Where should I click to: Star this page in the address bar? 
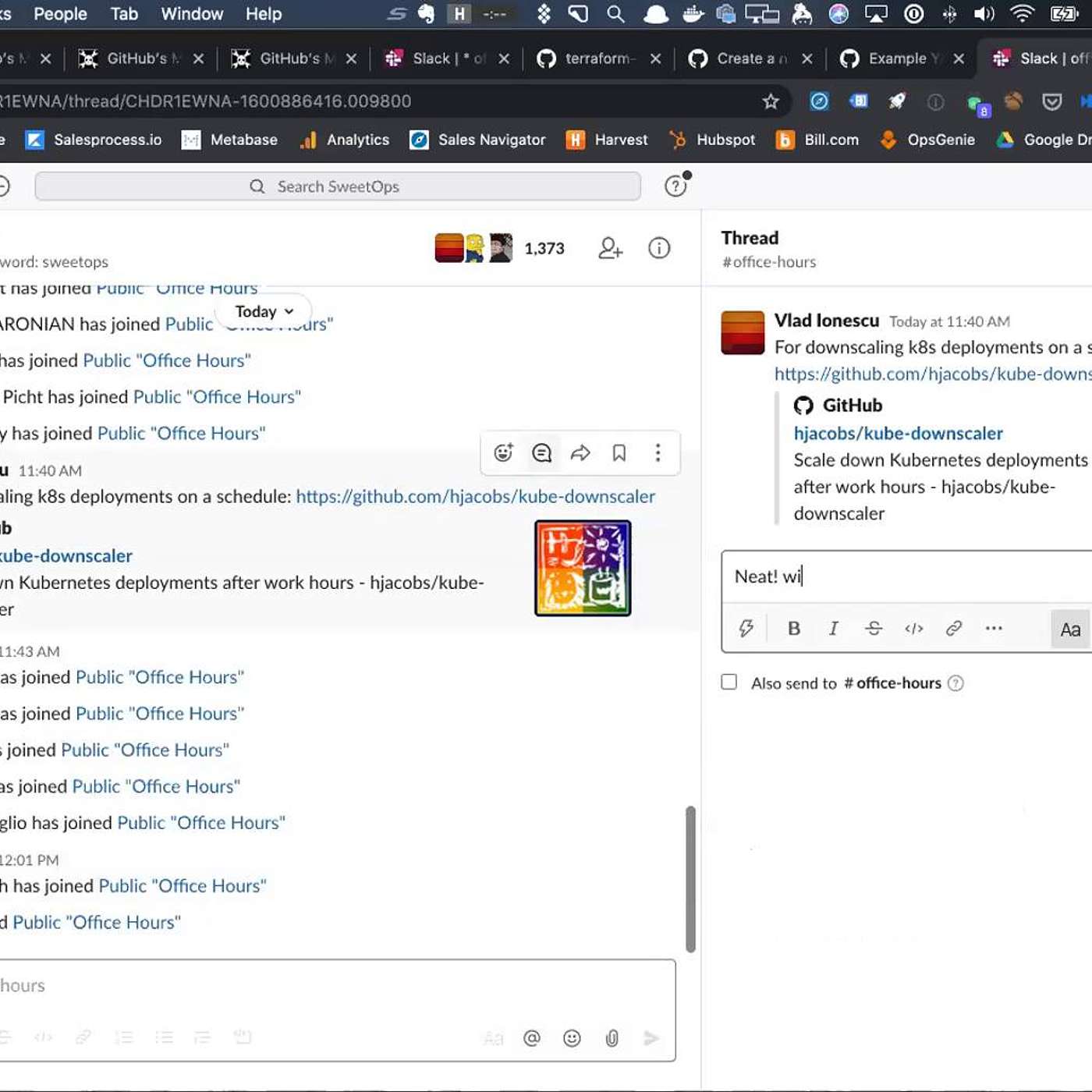point(771,101)
